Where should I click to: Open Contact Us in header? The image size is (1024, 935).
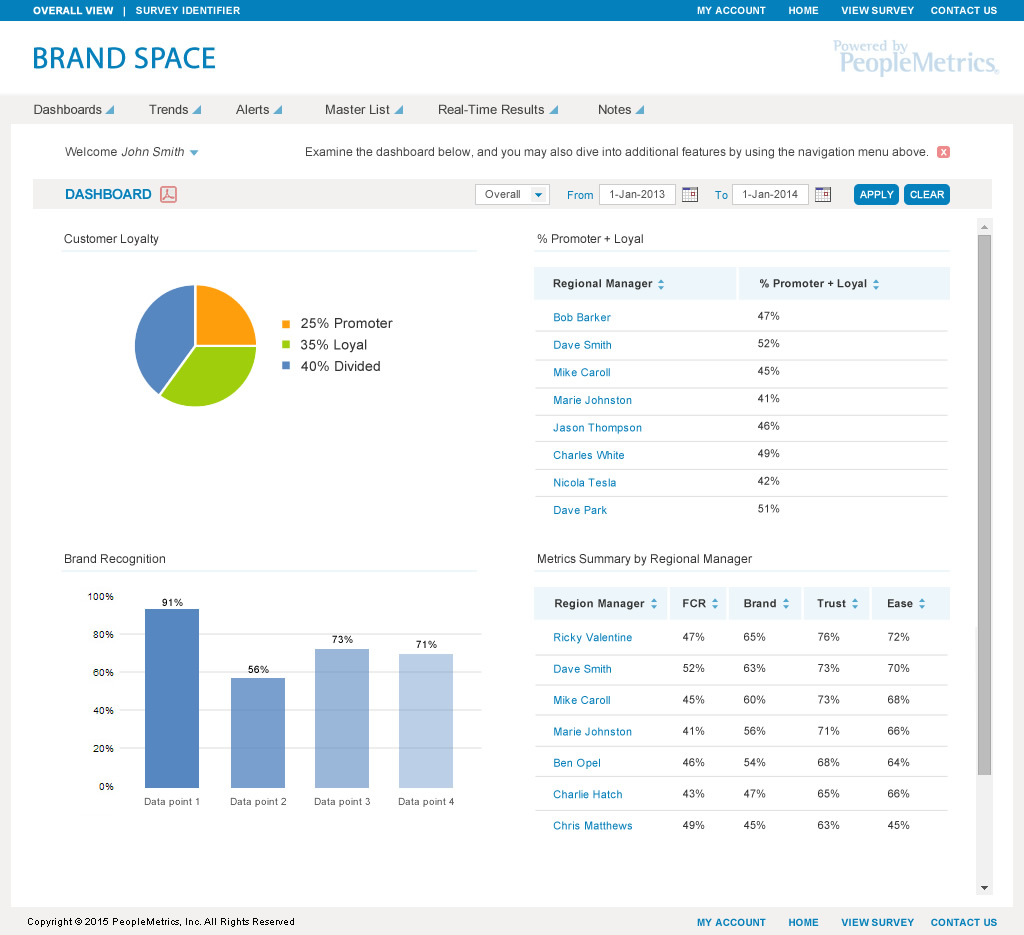pyautogui.click(x=963, y=10)
